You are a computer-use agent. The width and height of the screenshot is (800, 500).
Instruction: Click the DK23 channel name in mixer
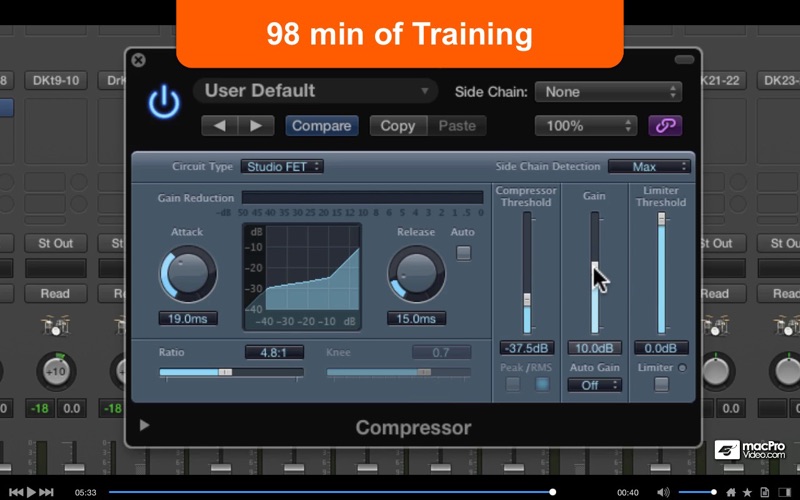[x=778, y=80]
